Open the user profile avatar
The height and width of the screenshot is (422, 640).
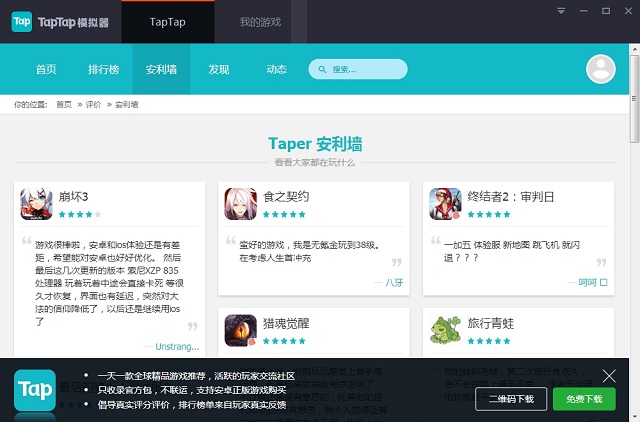(x=601, y=69)
